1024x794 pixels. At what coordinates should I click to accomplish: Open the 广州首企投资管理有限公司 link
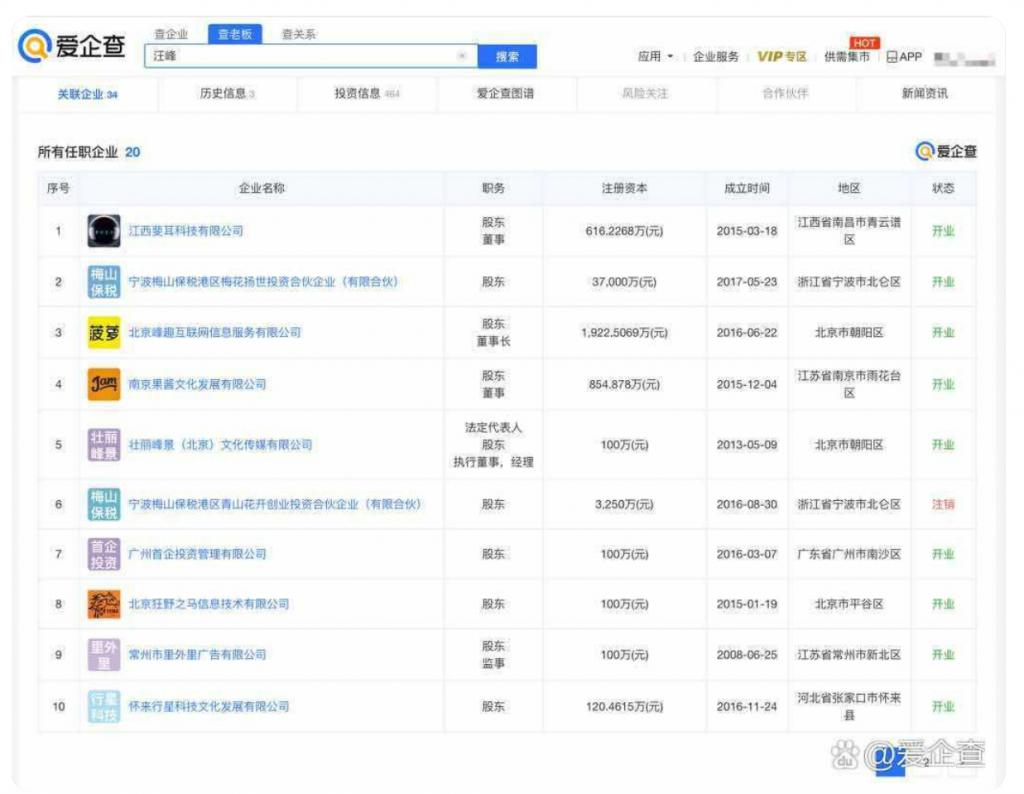pyautogui.click(x=197, y=554)
